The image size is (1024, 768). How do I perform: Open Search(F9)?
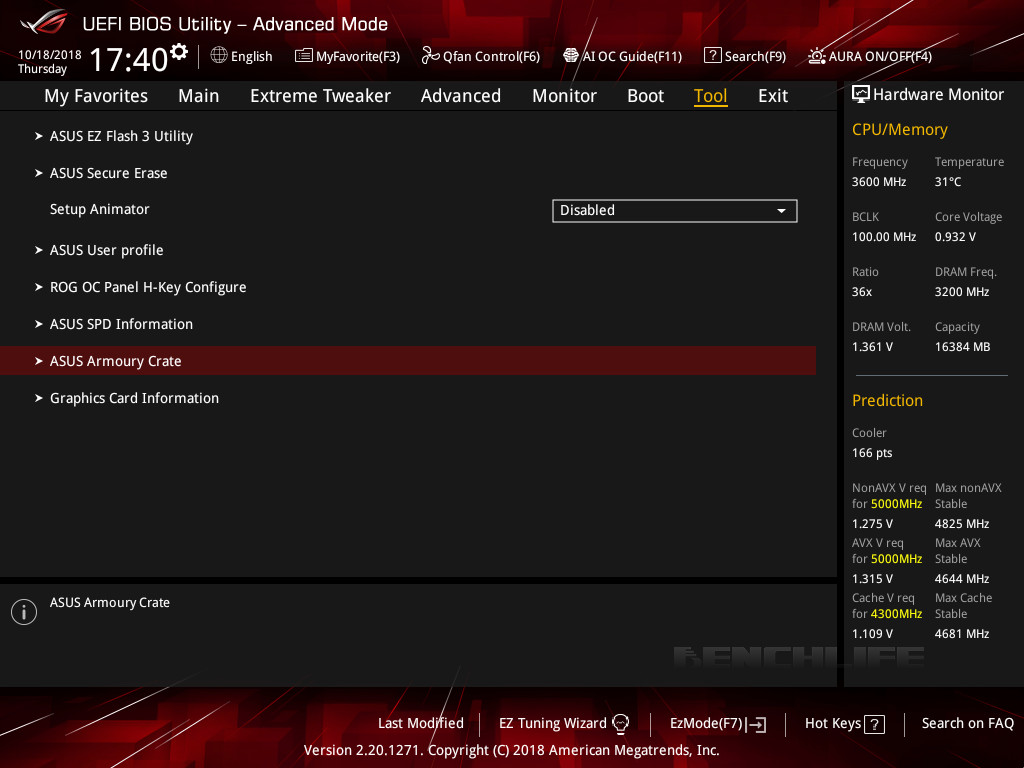pos(745,56)
